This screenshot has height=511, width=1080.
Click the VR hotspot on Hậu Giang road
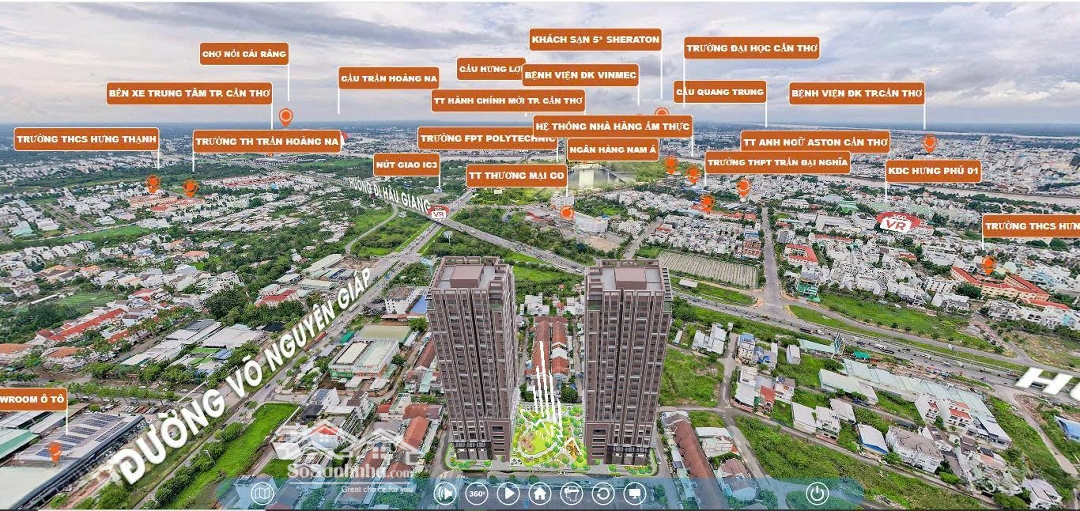(x=437, y=212)
